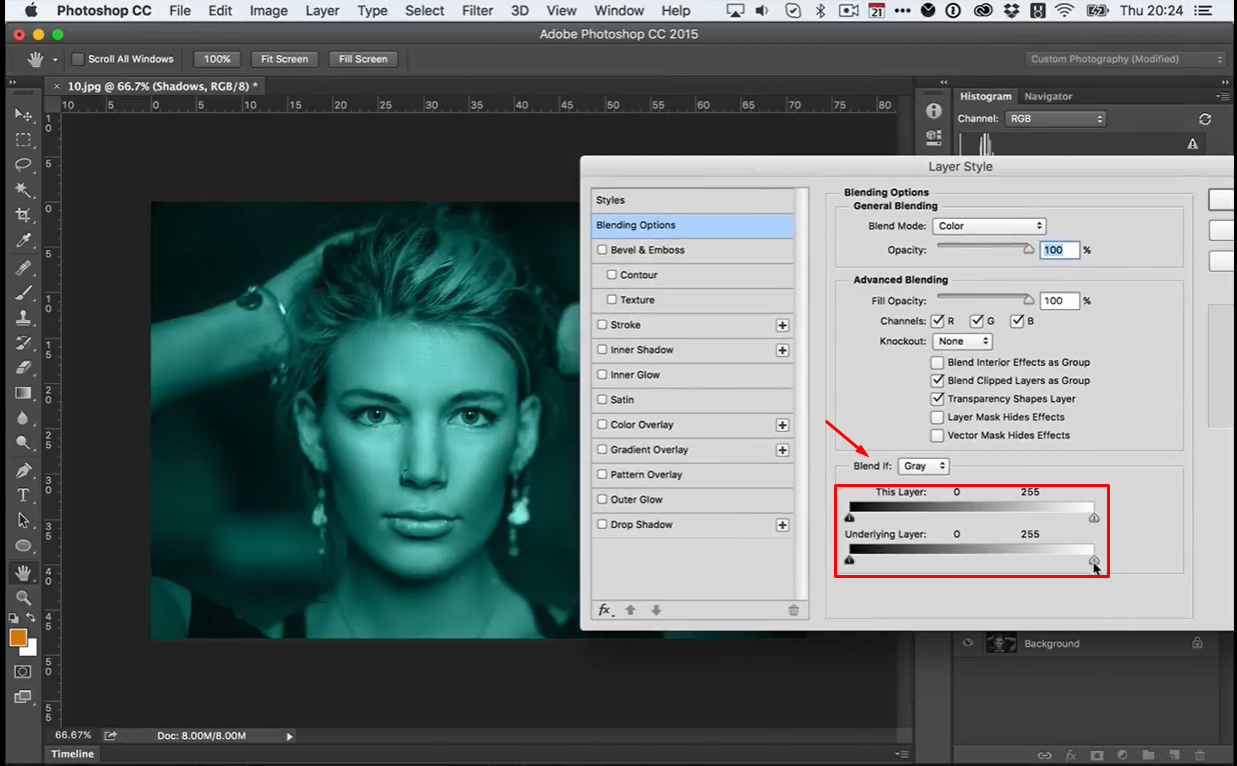Open the Knockout dropdown

pyautogui.click(x=961, y=341)
